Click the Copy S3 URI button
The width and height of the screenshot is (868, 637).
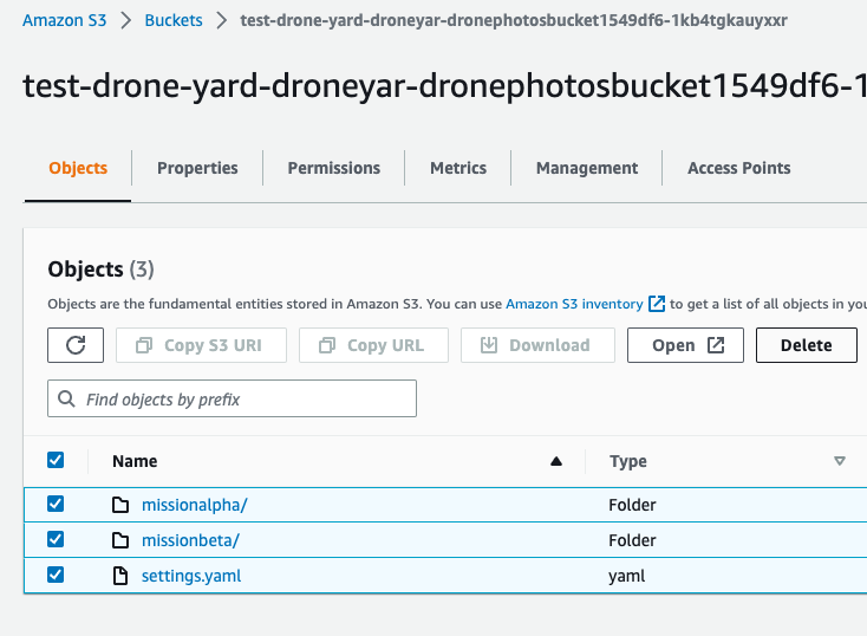click(x=201, y=345)
